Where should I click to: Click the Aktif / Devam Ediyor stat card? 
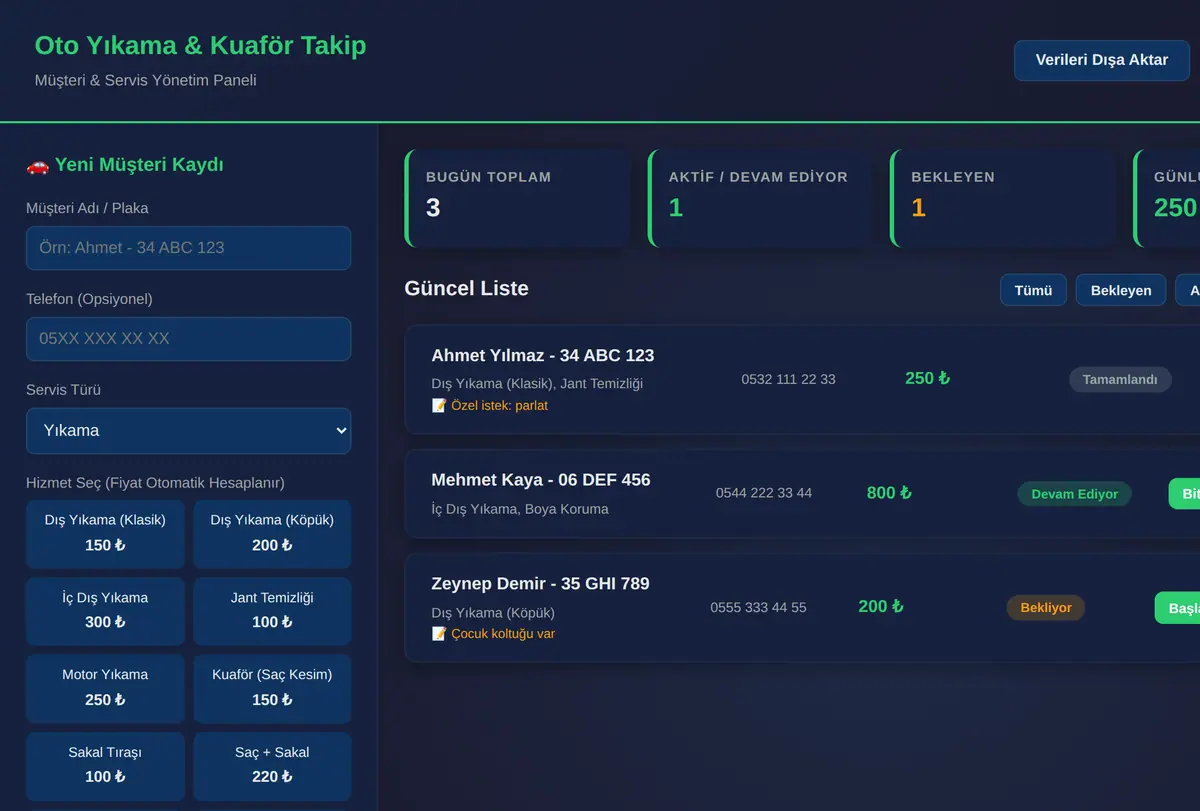(x=760, y=198)
